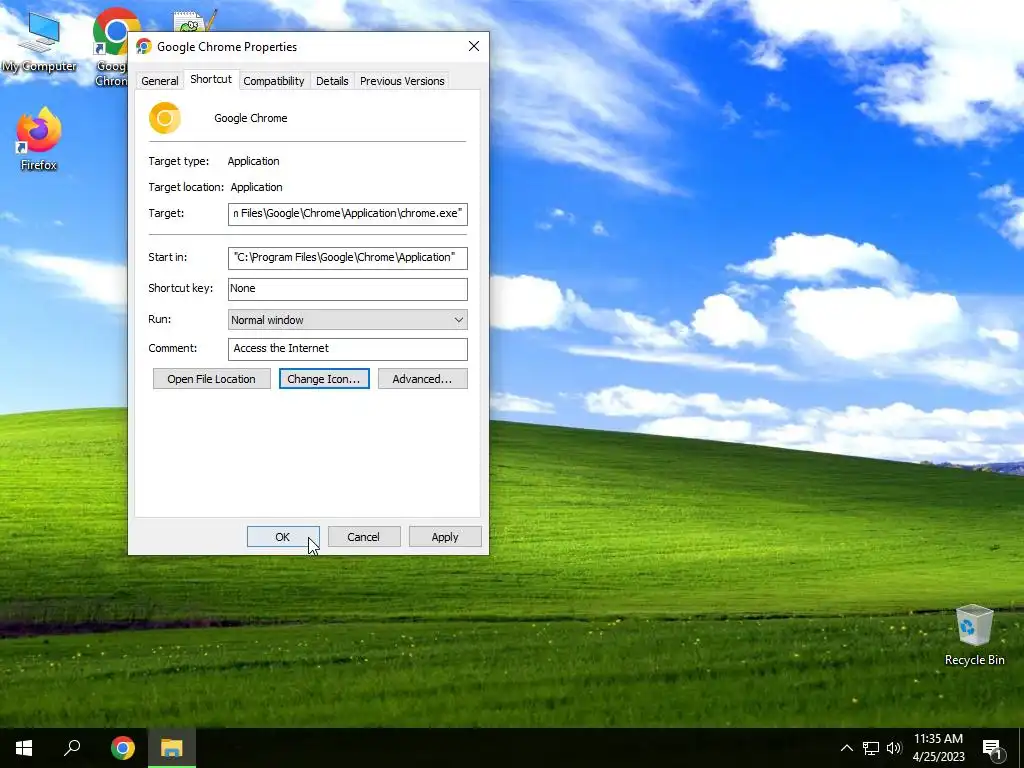Switch to the General tab
This screenshot has height=768, width=1024.
[159, 81]
